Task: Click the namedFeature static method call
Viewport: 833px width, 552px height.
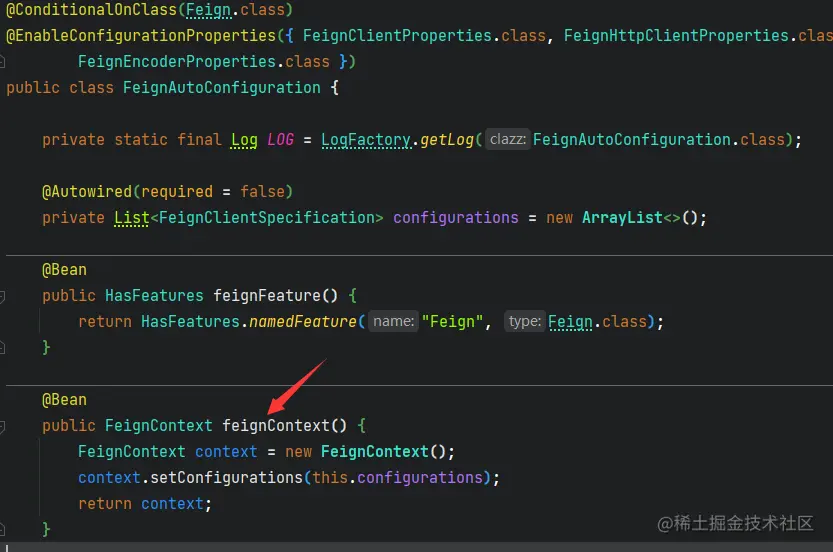Action: 303,322
